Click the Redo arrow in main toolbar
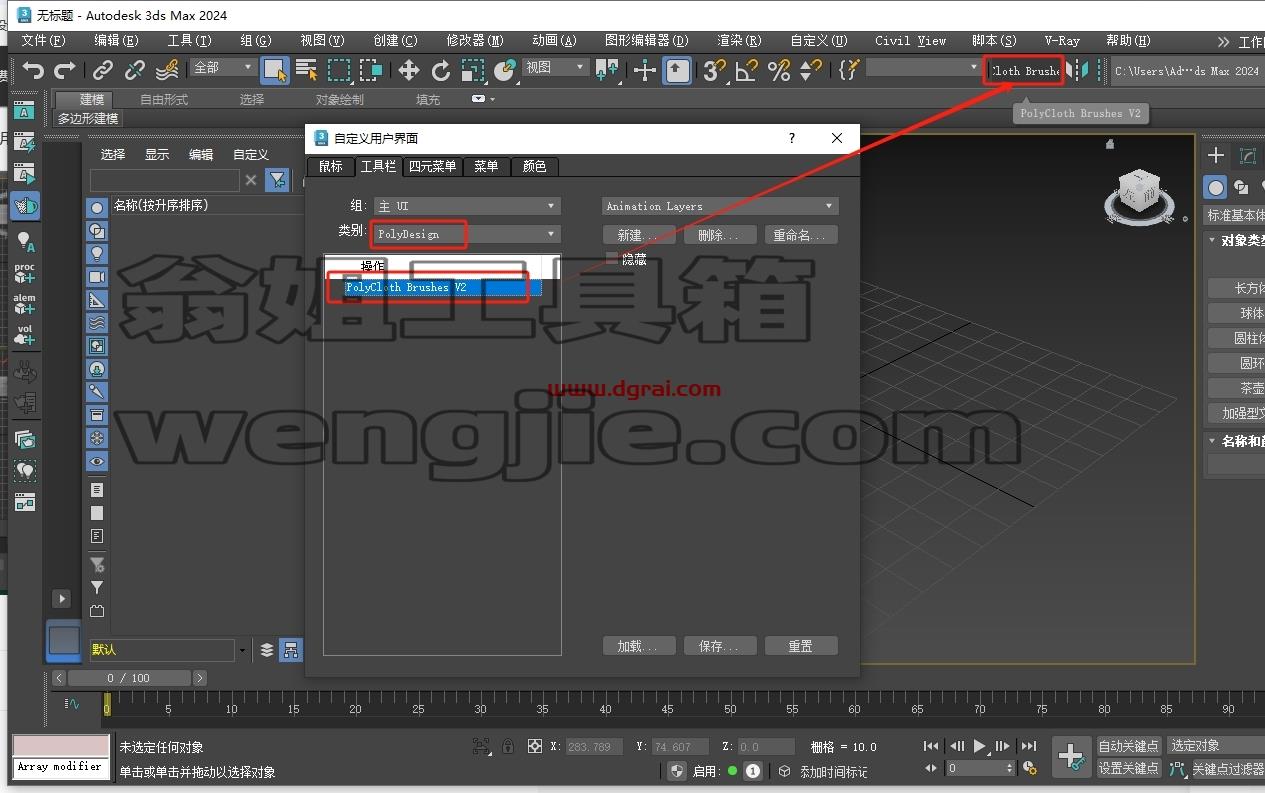 point(65,70)
